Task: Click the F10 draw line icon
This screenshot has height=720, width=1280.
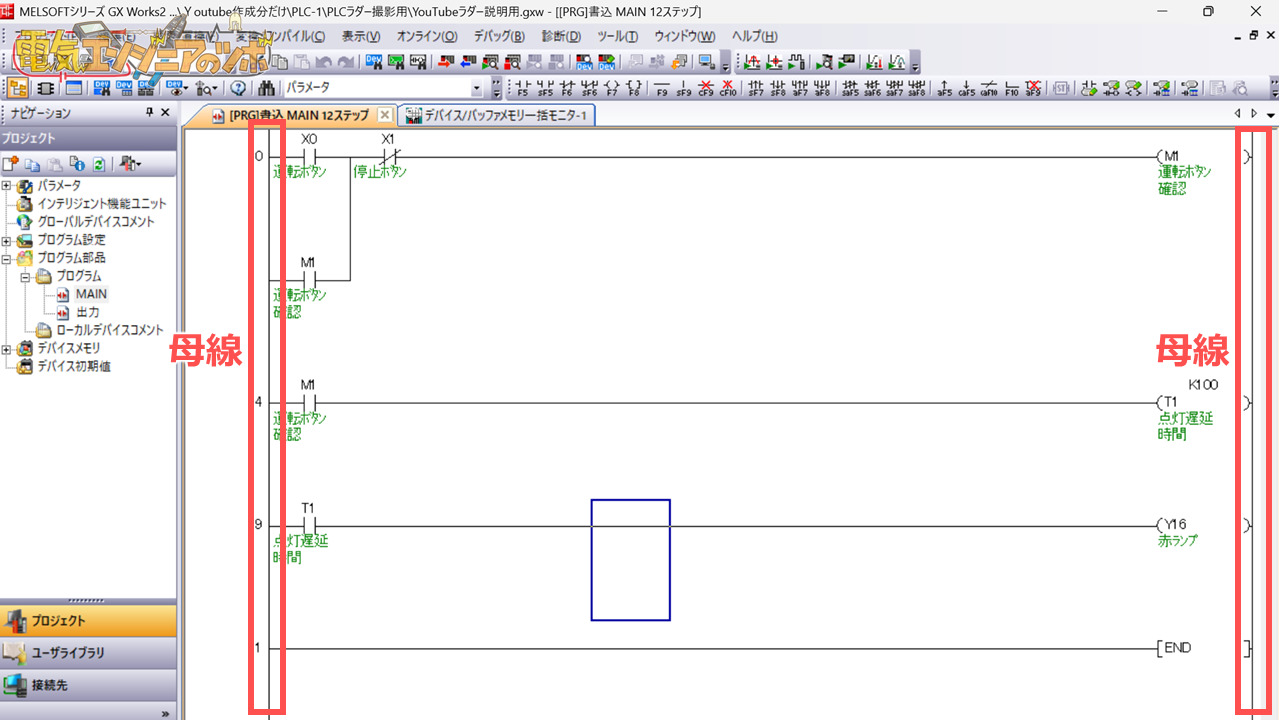Action: 1011,88
